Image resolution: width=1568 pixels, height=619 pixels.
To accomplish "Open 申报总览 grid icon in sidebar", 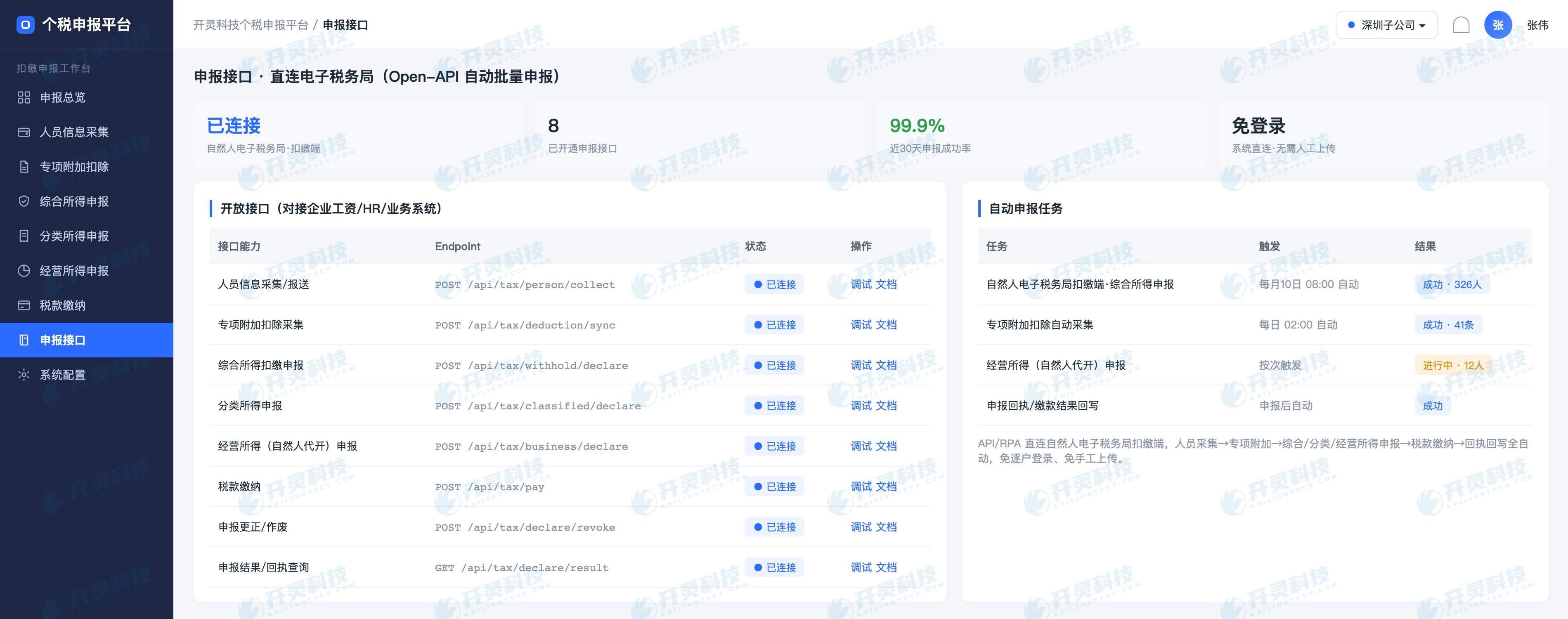I will (24, 97).
